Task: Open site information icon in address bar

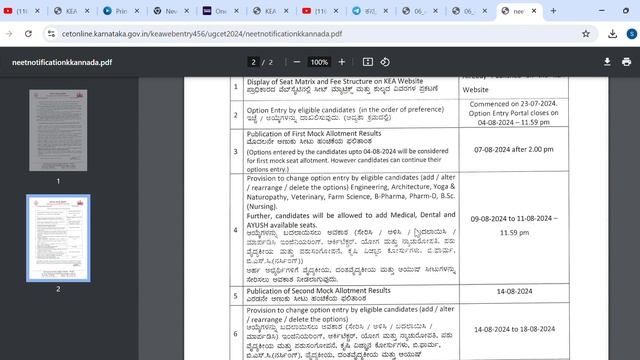Action: tap(51, 34)
